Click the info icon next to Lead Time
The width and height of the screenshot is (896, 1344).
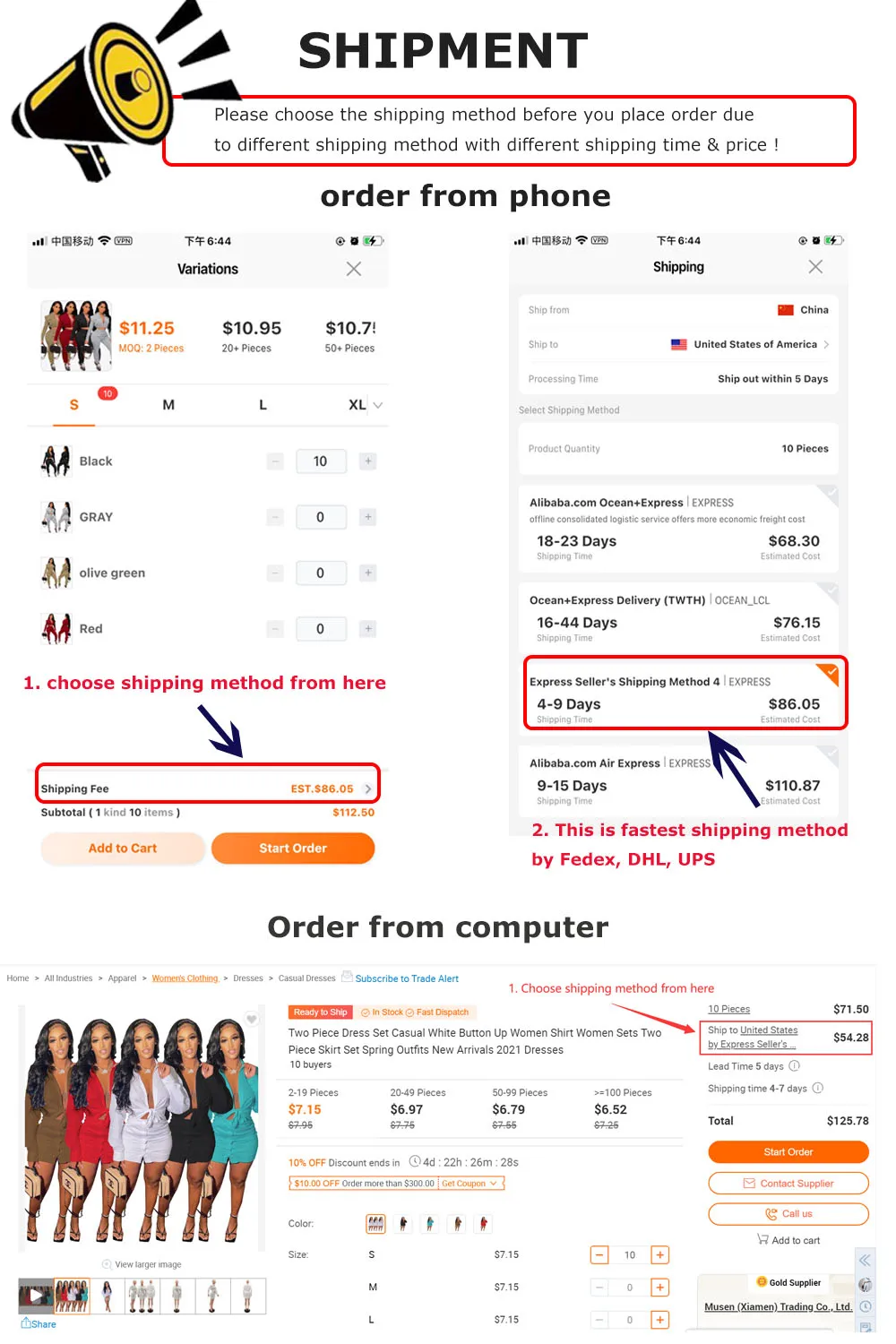tap(794, 1066)
